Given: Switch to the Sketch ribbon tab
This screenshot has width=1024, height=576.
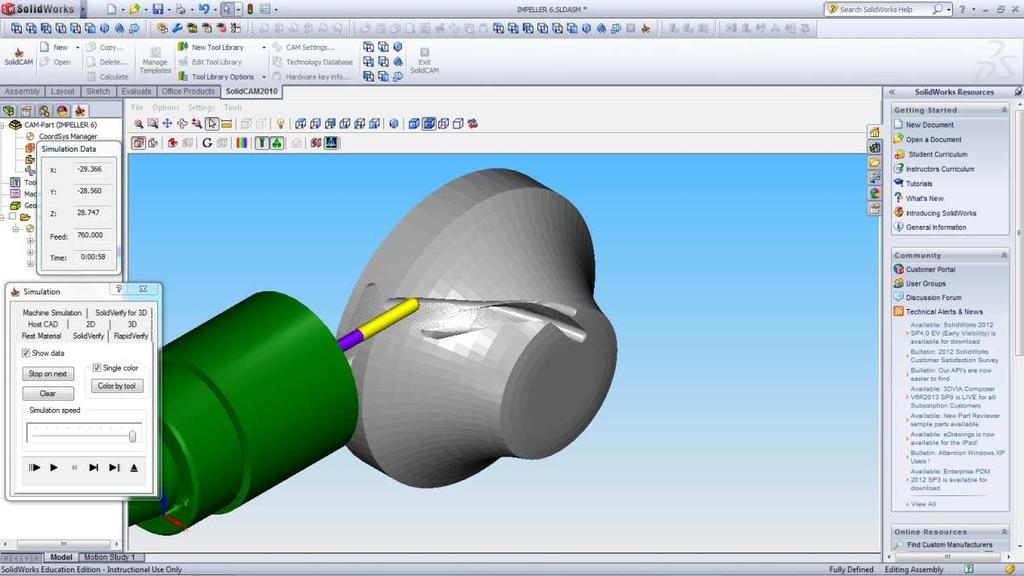Looking at the screenshot, I should pyautogui.click(x=98, y=91).
